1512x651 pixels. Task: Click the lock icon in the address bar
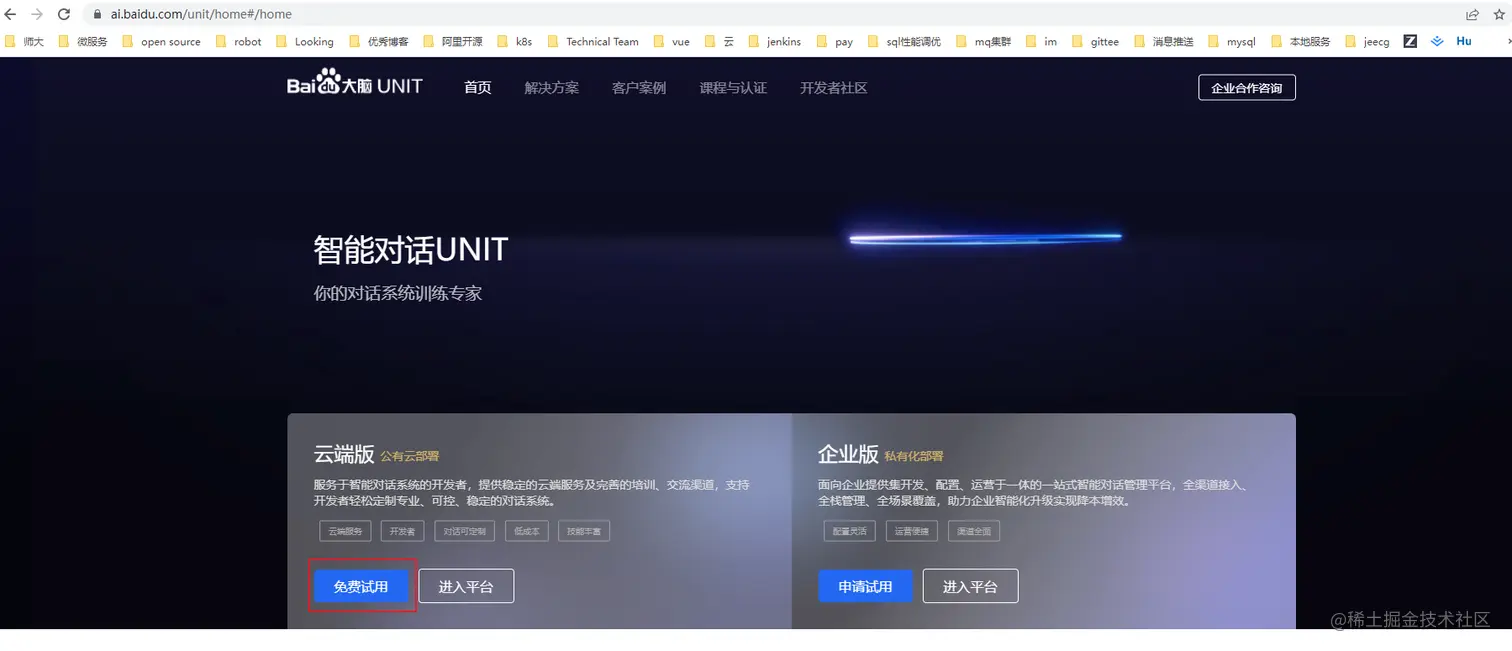tap(98, 15)
